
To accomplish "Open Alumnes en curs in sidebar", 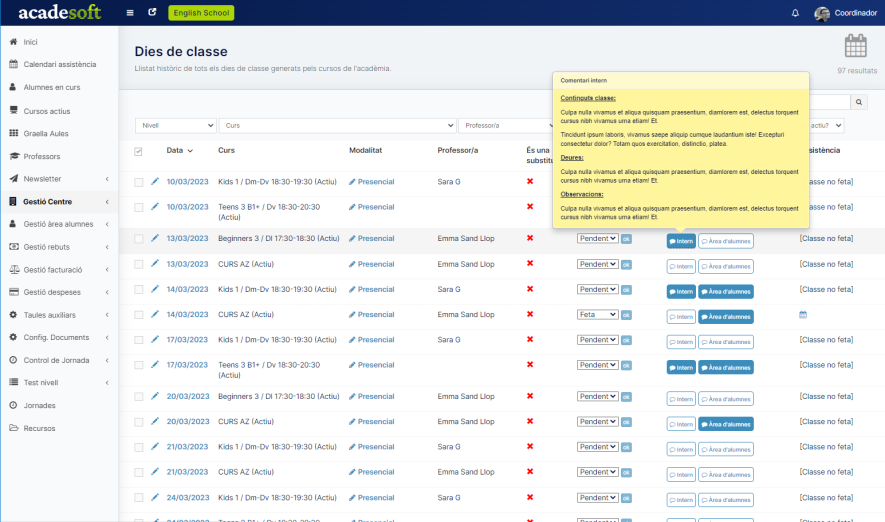I will (x=51, y=87).
